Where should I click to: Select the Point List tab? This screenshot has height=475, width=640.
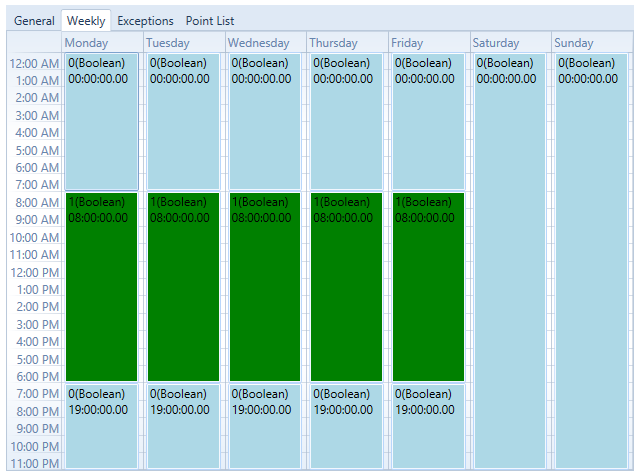click(210, 21)
